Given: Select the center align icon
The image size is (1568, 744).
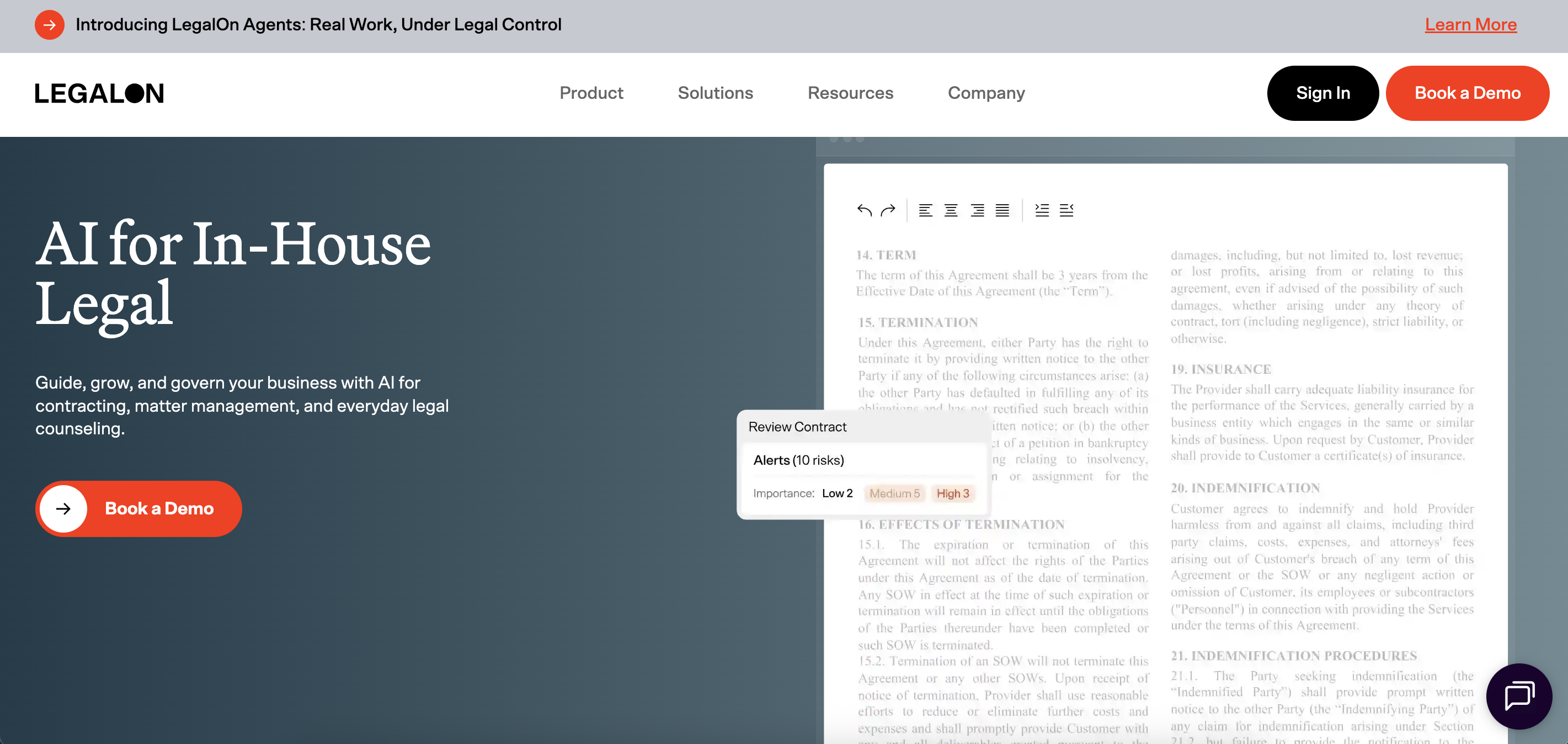Looking at the screenshot, I should 951,211.
